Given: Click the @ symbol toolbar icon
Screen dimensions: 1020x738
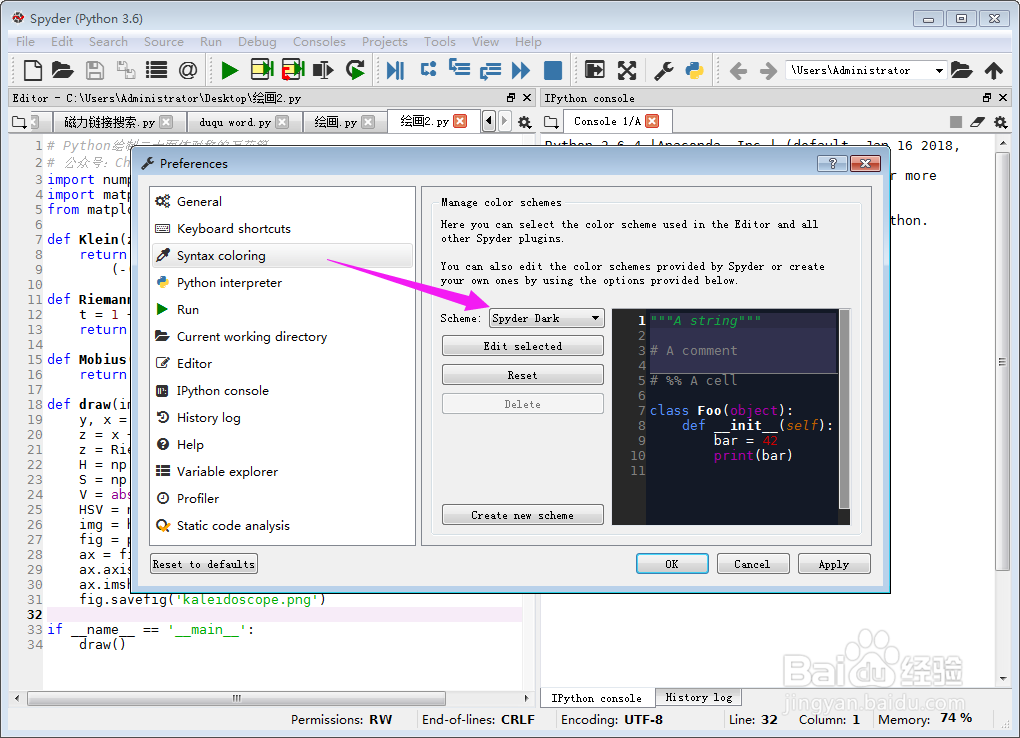Looking at the screenshot, I should [188, 70].
